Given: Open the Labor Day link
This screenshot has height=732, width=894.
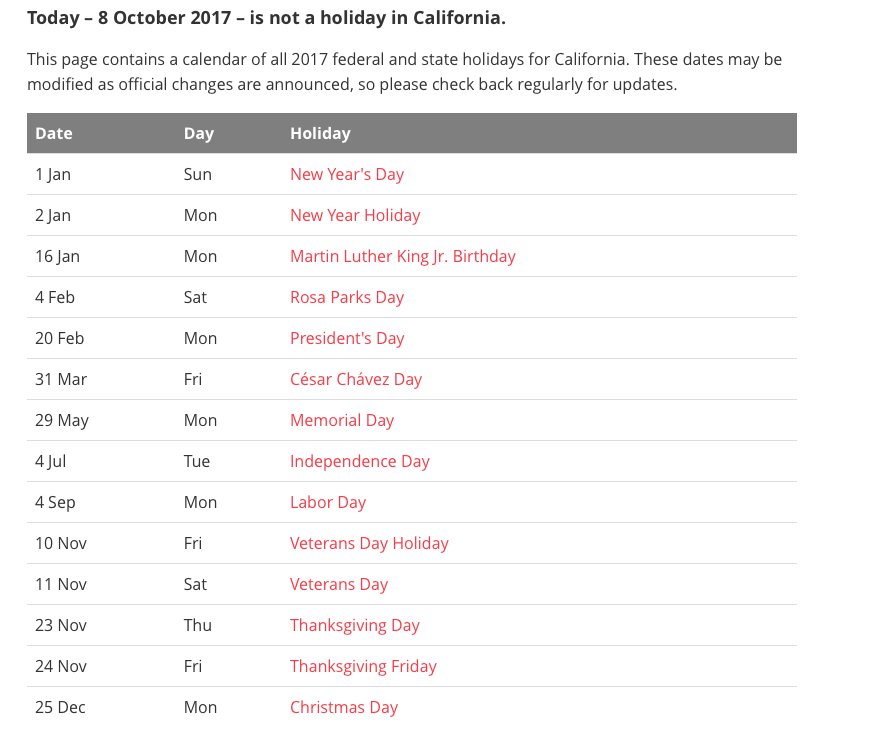Looking at the screenshot, I should click(328, 503).
